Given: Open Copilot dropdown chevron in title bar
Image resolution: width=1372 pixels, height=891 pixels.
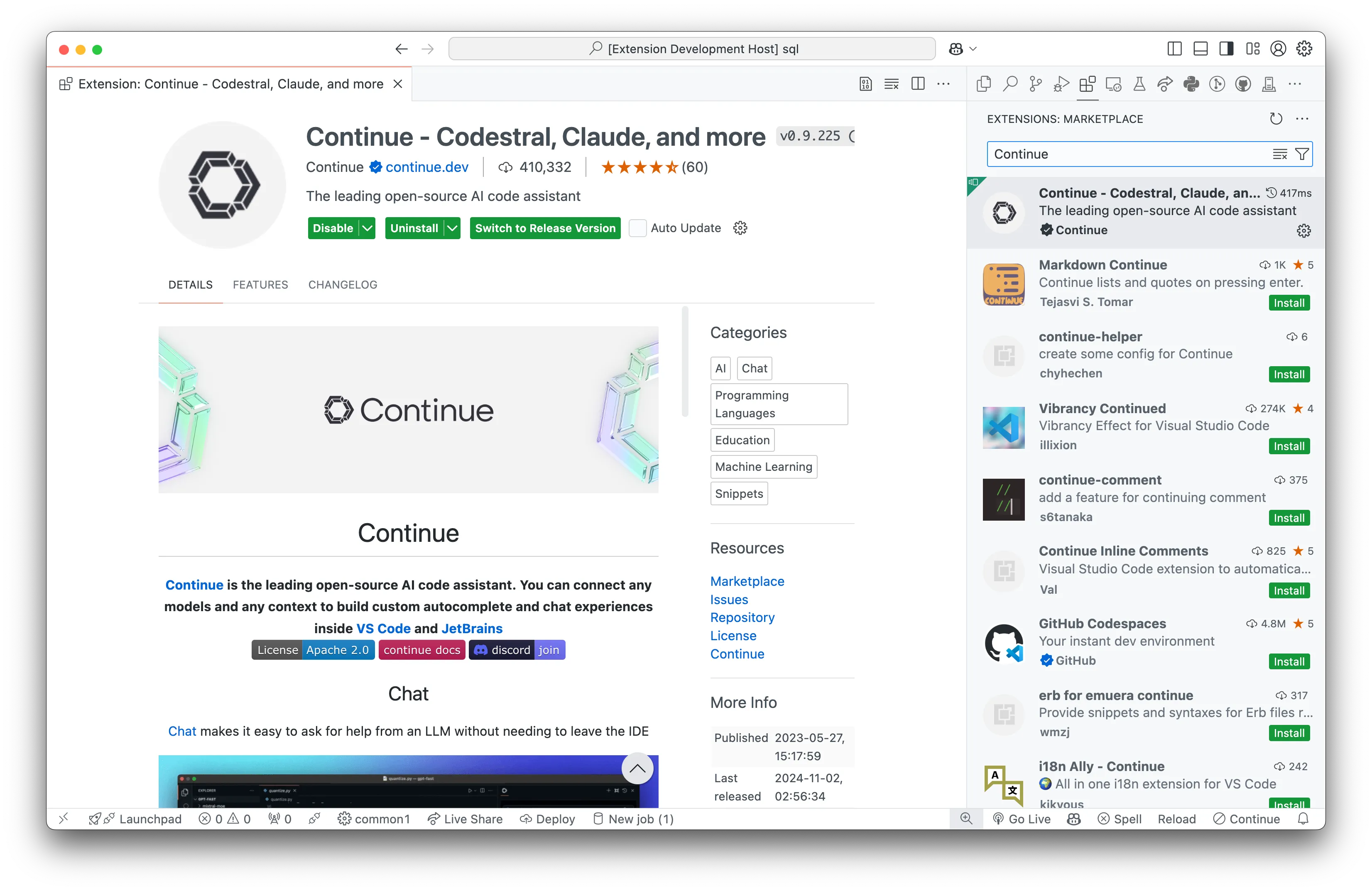Looking at the screenshot, I should click(x=973, y=49).
